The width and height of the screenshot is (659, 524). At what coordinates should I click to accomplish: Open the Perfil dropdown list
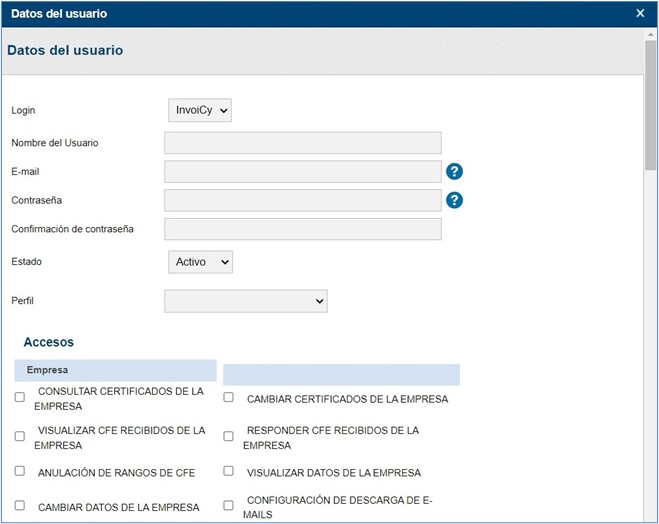tap(246, 301)
